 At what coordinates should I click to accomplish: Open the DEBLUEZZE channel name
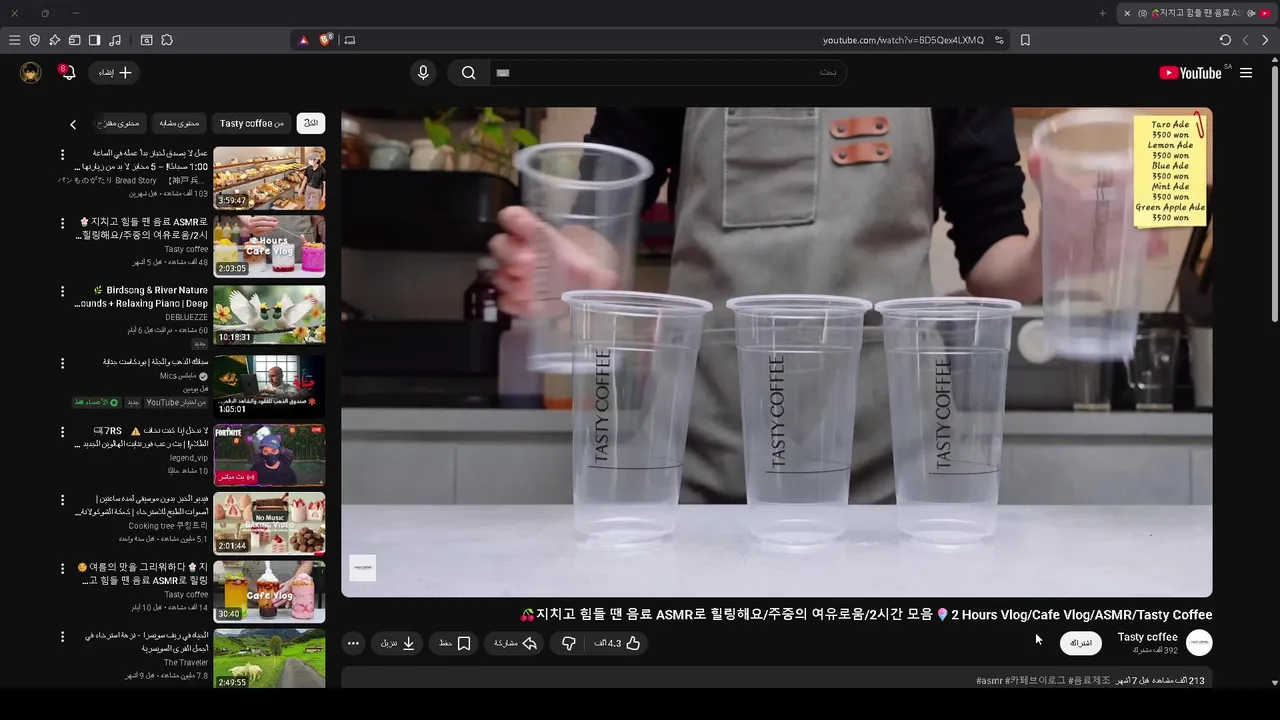point(187,317)
